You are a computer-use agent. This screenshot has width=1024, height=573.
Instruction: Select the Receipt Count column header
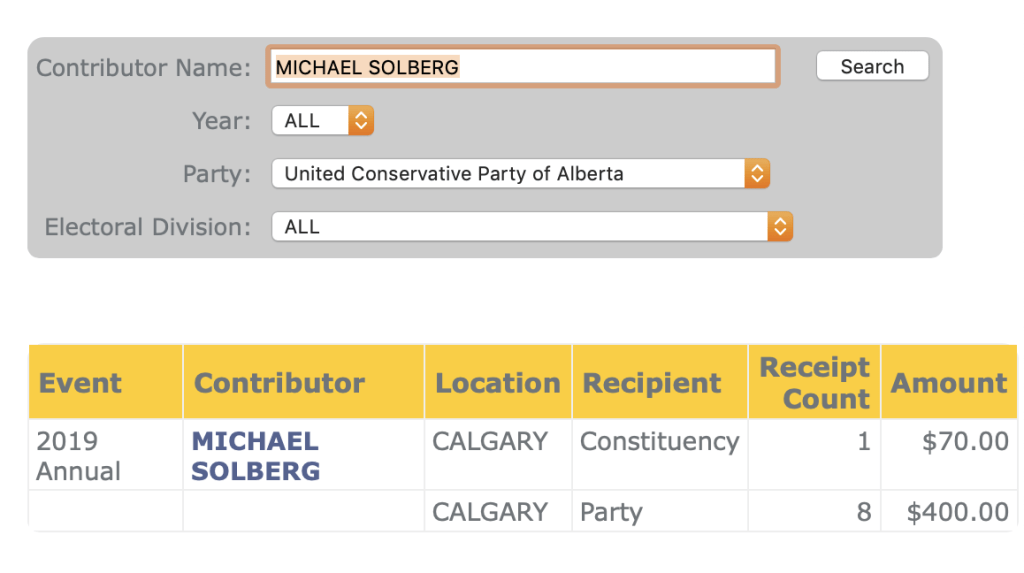[814, 383]
